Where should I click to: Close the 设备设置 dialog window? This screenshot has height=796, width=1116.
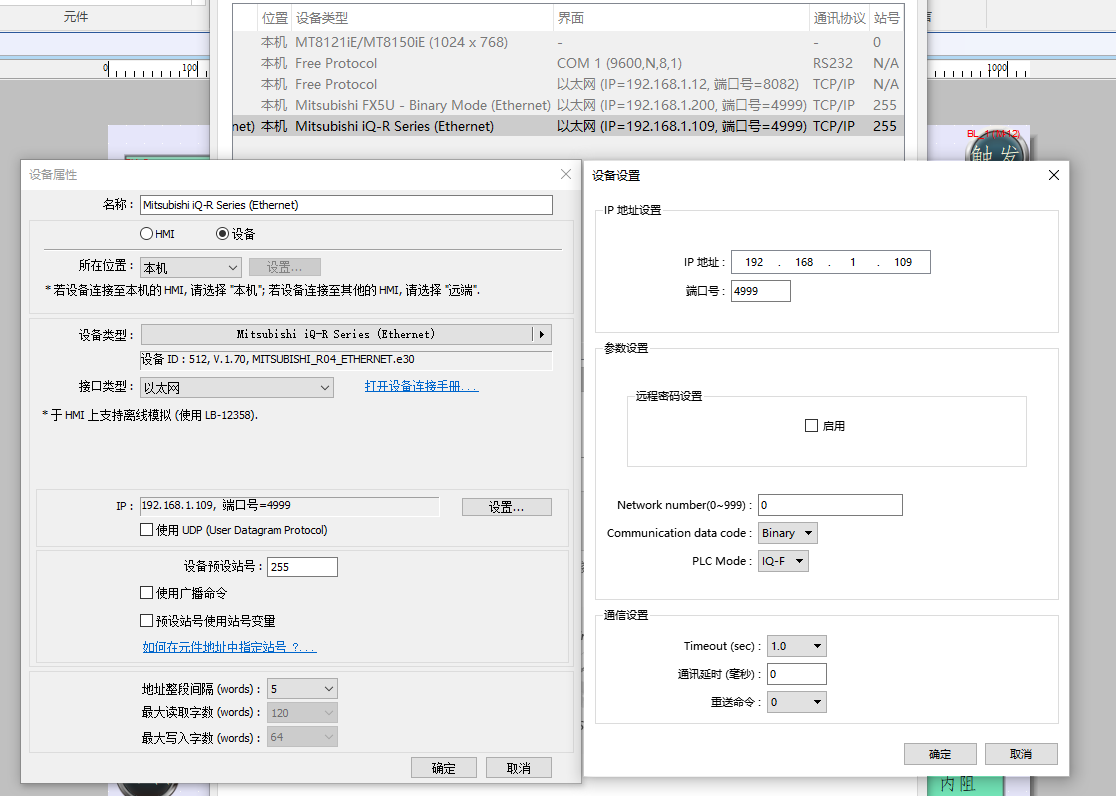(1053, 175)
